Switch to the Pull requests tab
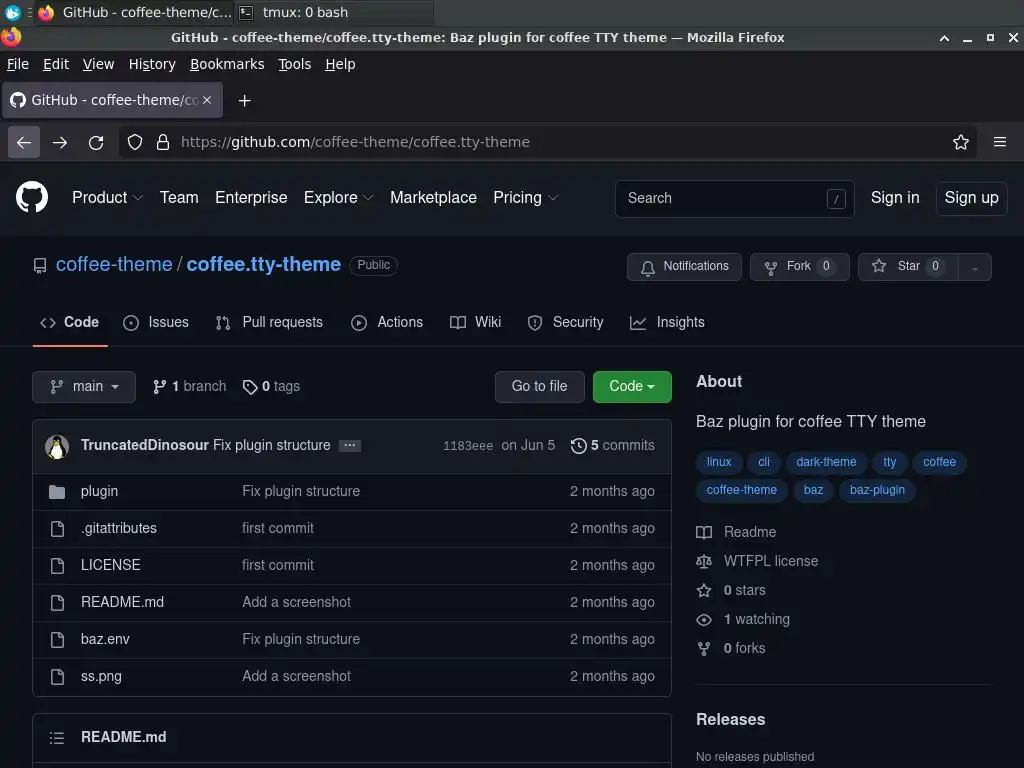Viewport: 1024px width, 768px height. pos(269,323)
